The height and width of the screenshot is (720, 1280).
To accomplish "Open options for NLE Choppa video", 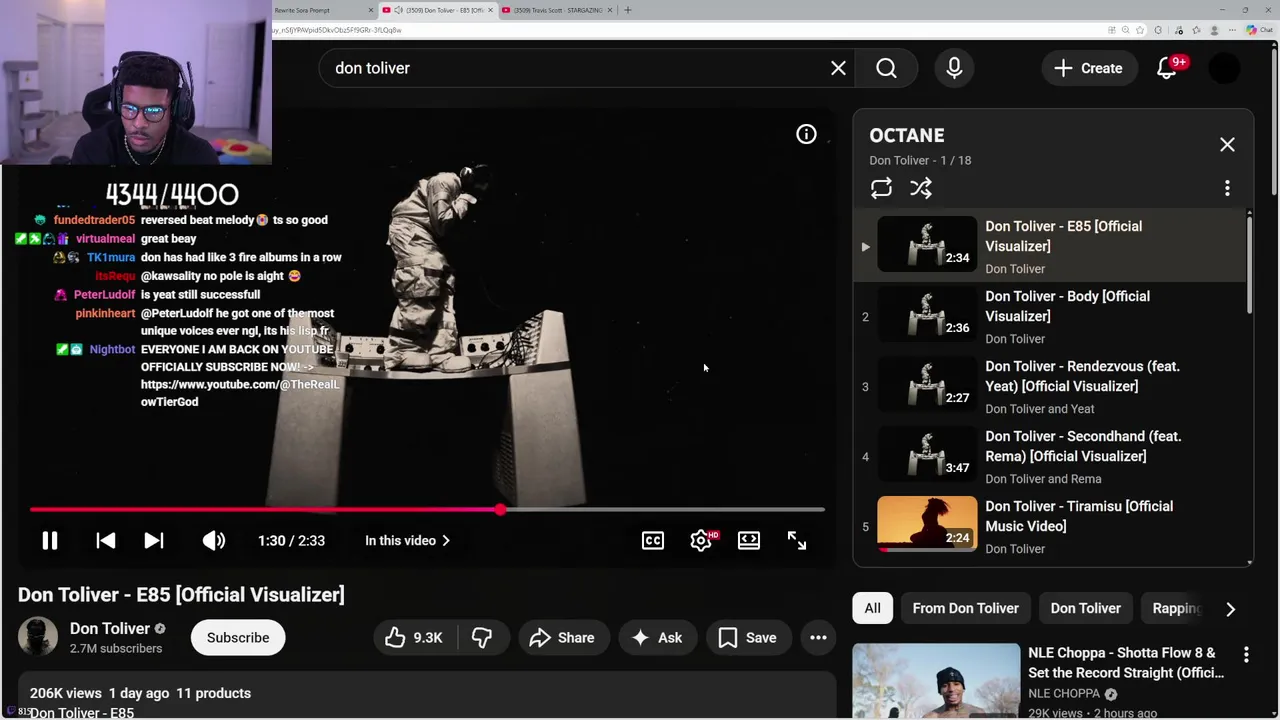I will (1246, 655).
